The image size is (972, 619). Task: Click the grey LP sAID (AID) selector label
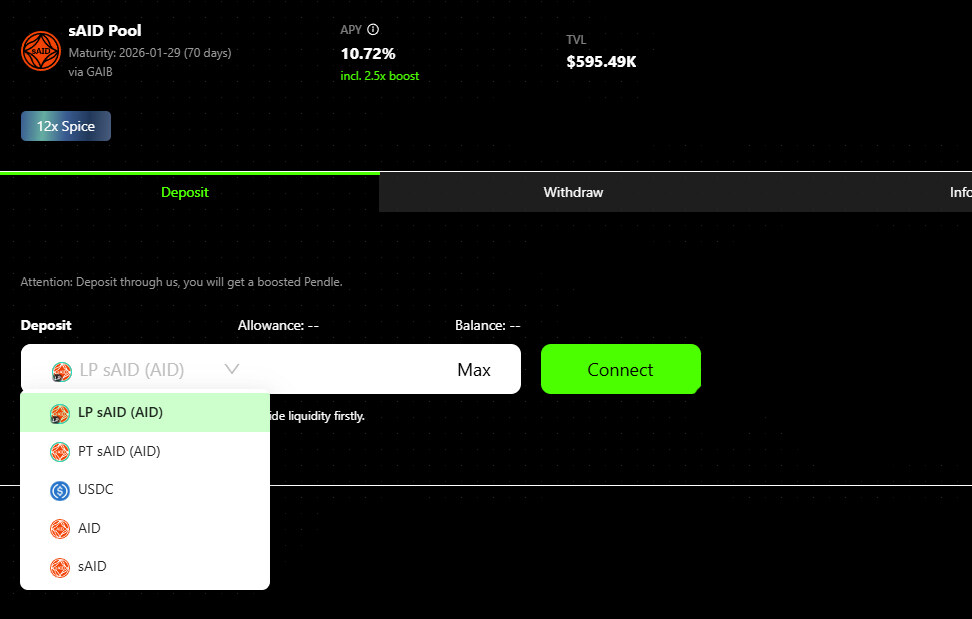131,370
